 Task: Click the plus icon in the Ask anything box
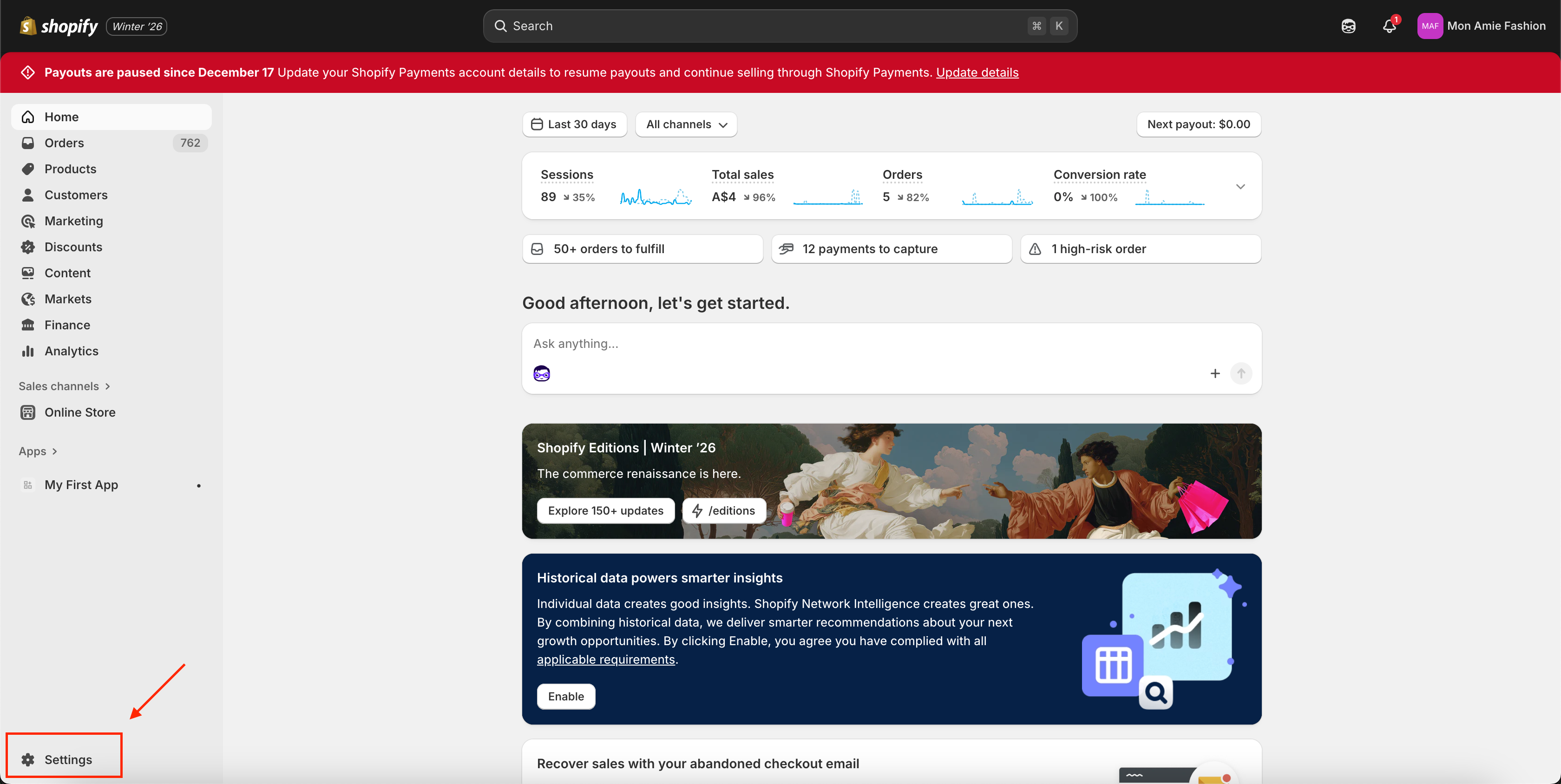tap(1214, 373)
